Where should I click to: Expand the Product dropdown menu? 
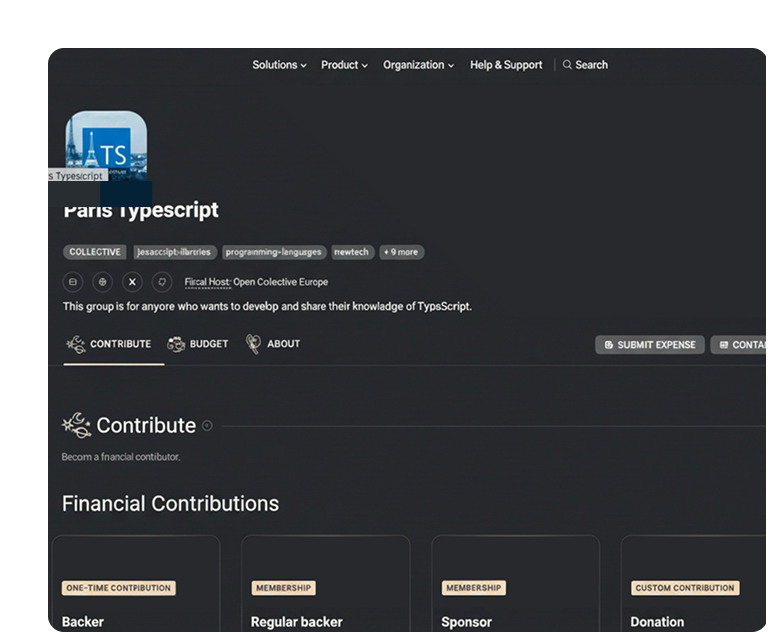point(344,65)
